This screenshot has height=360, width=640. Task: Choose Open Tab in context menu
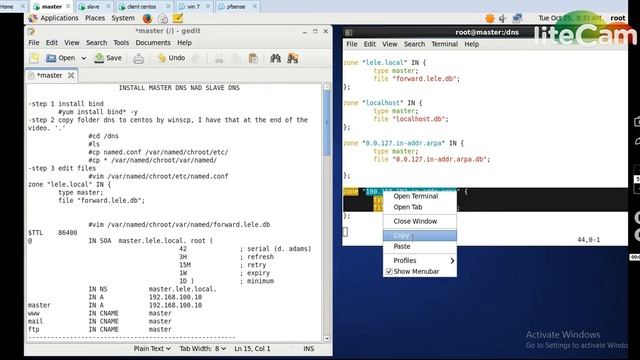pos(420,207)
